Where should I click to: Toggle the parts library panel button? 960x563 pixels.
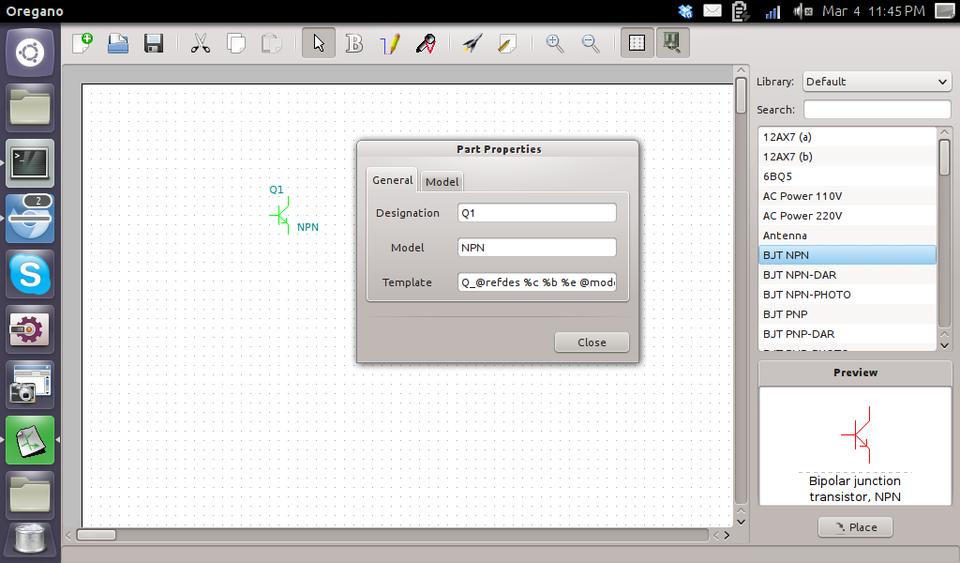[672, 44]
